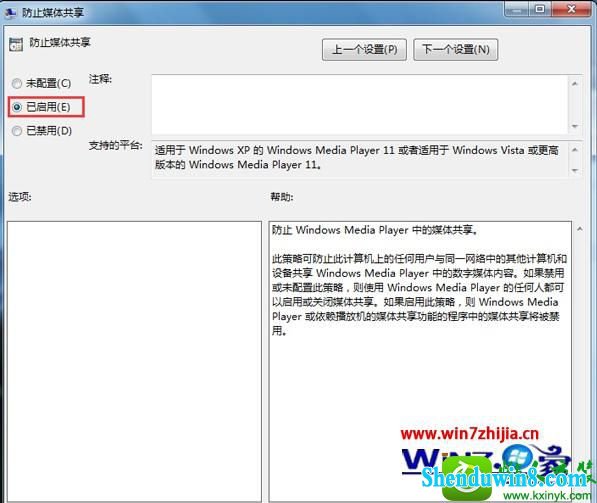Click the empty 选项 options pane

tap(134, 361)
